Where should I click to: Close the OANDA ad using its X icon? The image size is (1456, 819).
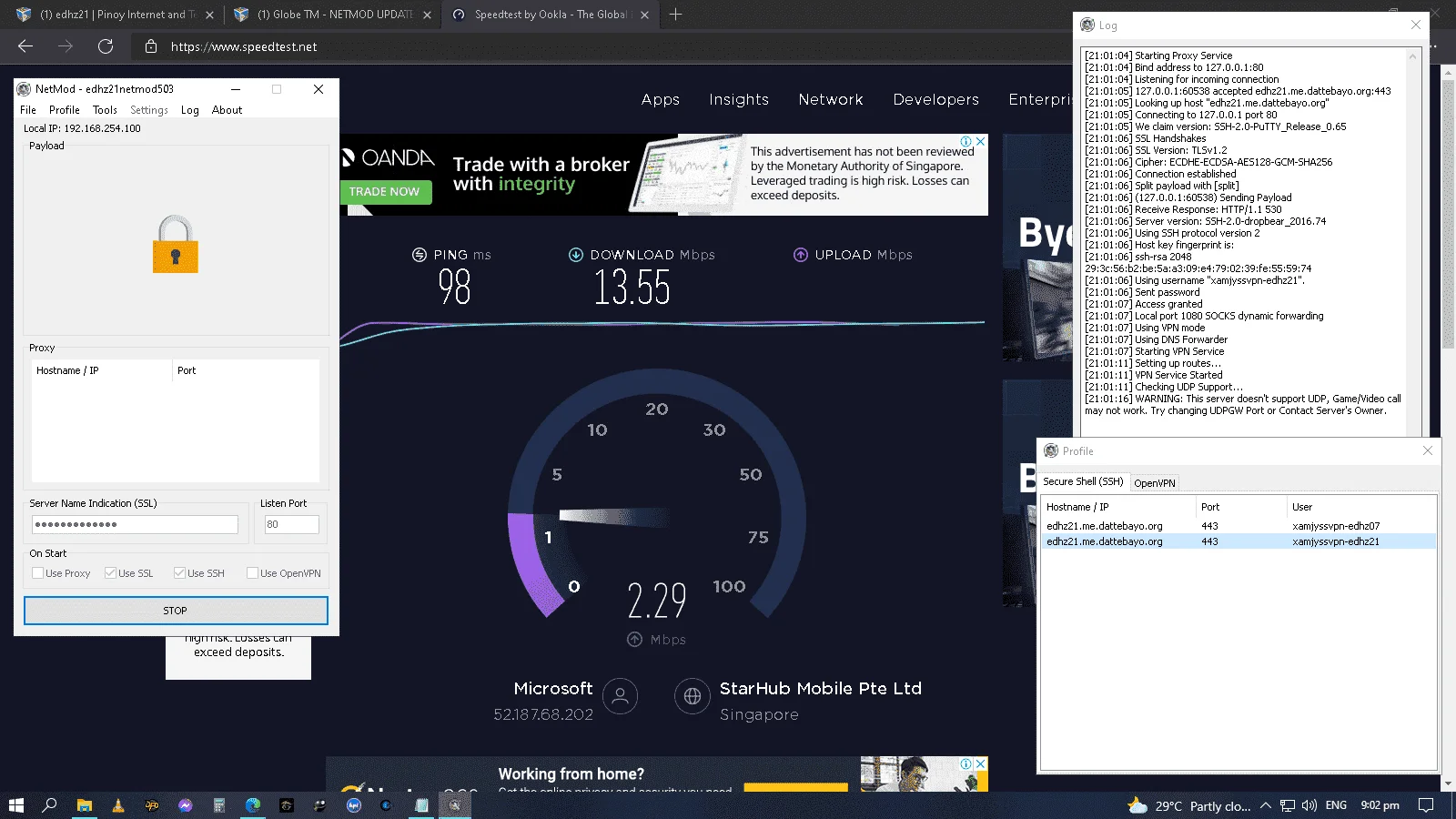(980, 141)
